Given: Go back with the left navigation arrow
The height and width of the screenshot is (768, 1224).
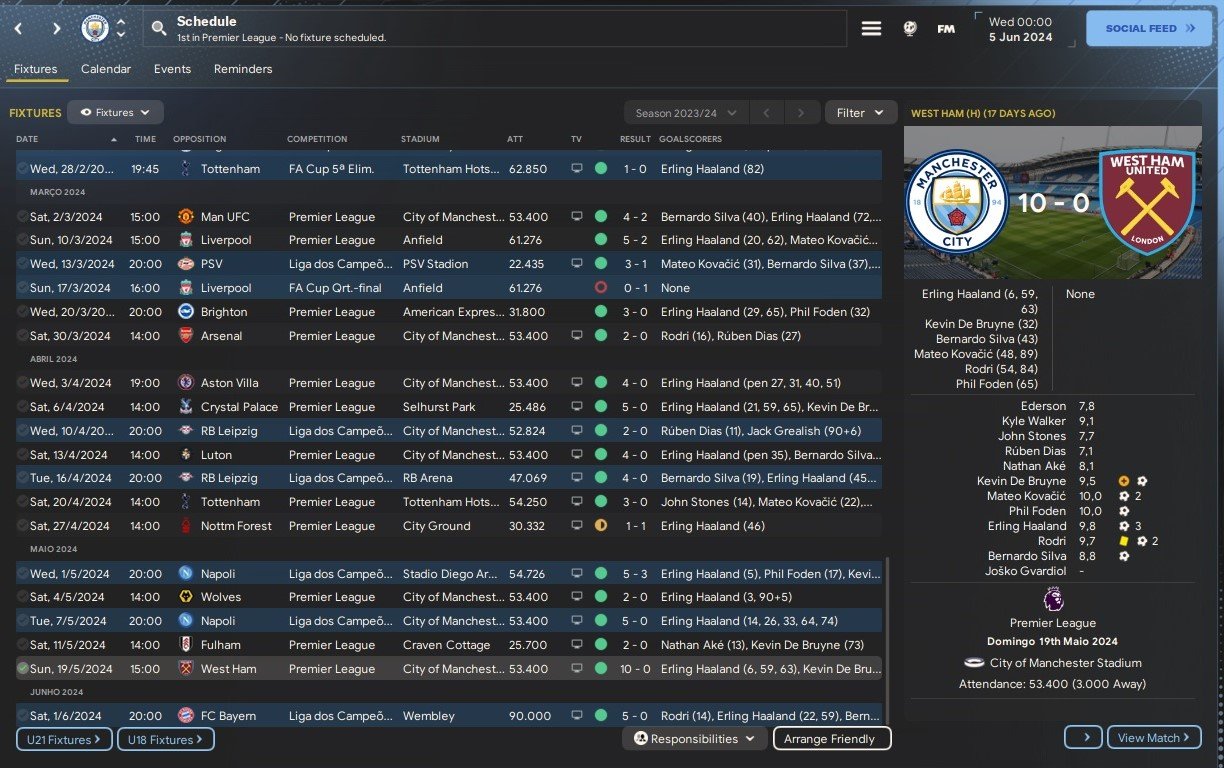Looking at the screenshot, I should [x=18, y=29].
